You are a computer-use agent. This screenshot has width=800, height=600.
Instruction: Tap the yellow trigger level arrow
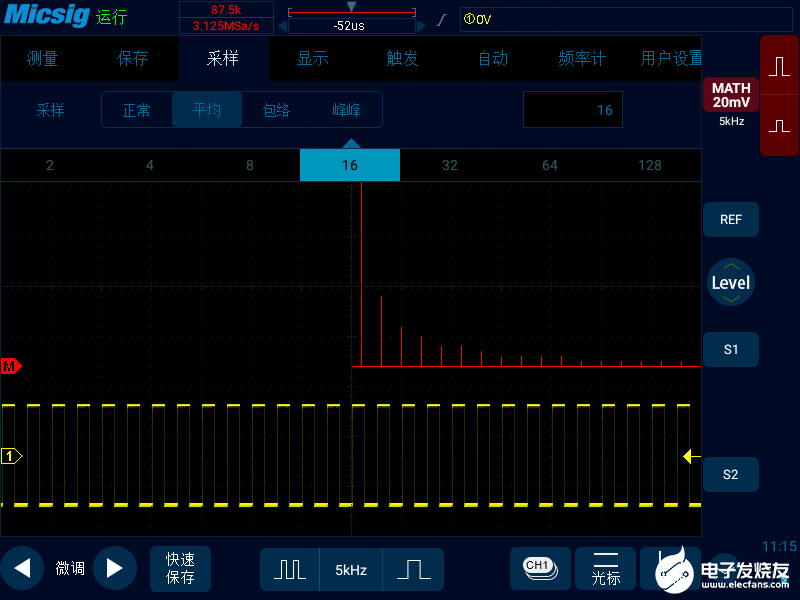click(691, 456)
